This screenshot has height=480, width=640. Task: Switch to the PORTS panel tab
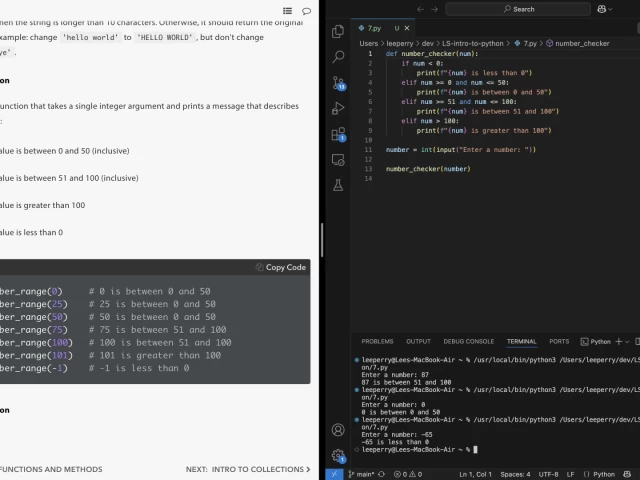(x=559, y=341)
